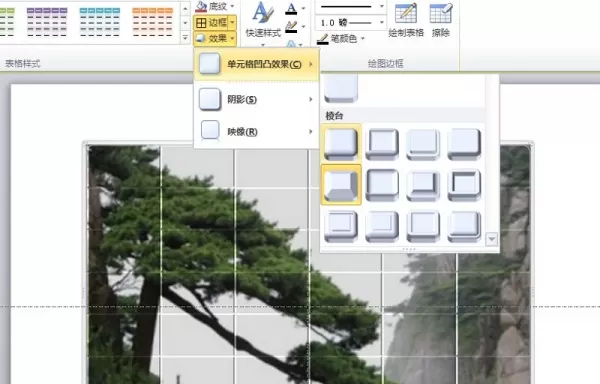Apply second bevel preset in third 棱台 row

pyautogui.click(x=382, y=226)
